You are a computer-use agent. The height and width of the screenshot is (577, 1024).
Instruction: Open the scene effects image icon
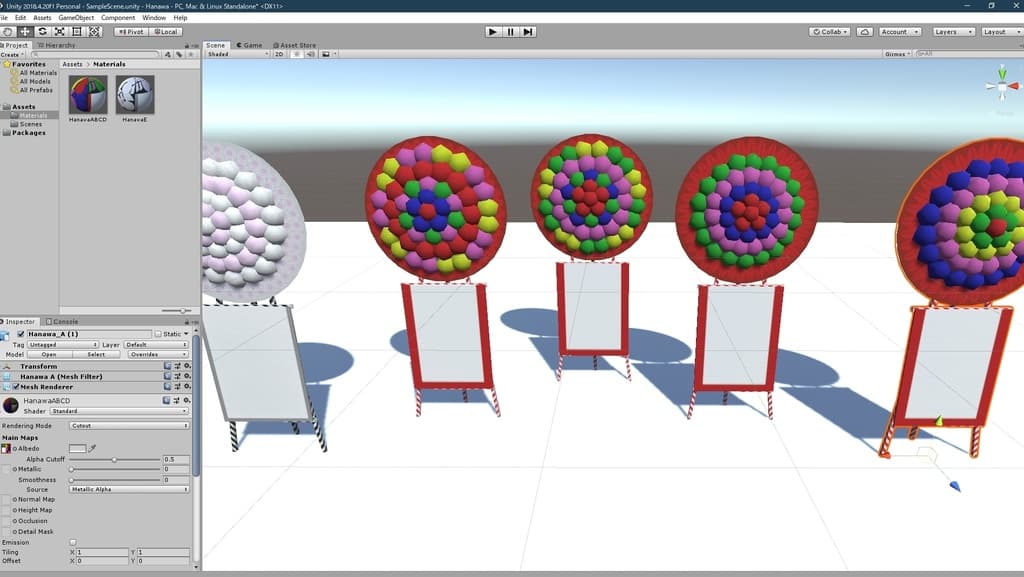326,54
